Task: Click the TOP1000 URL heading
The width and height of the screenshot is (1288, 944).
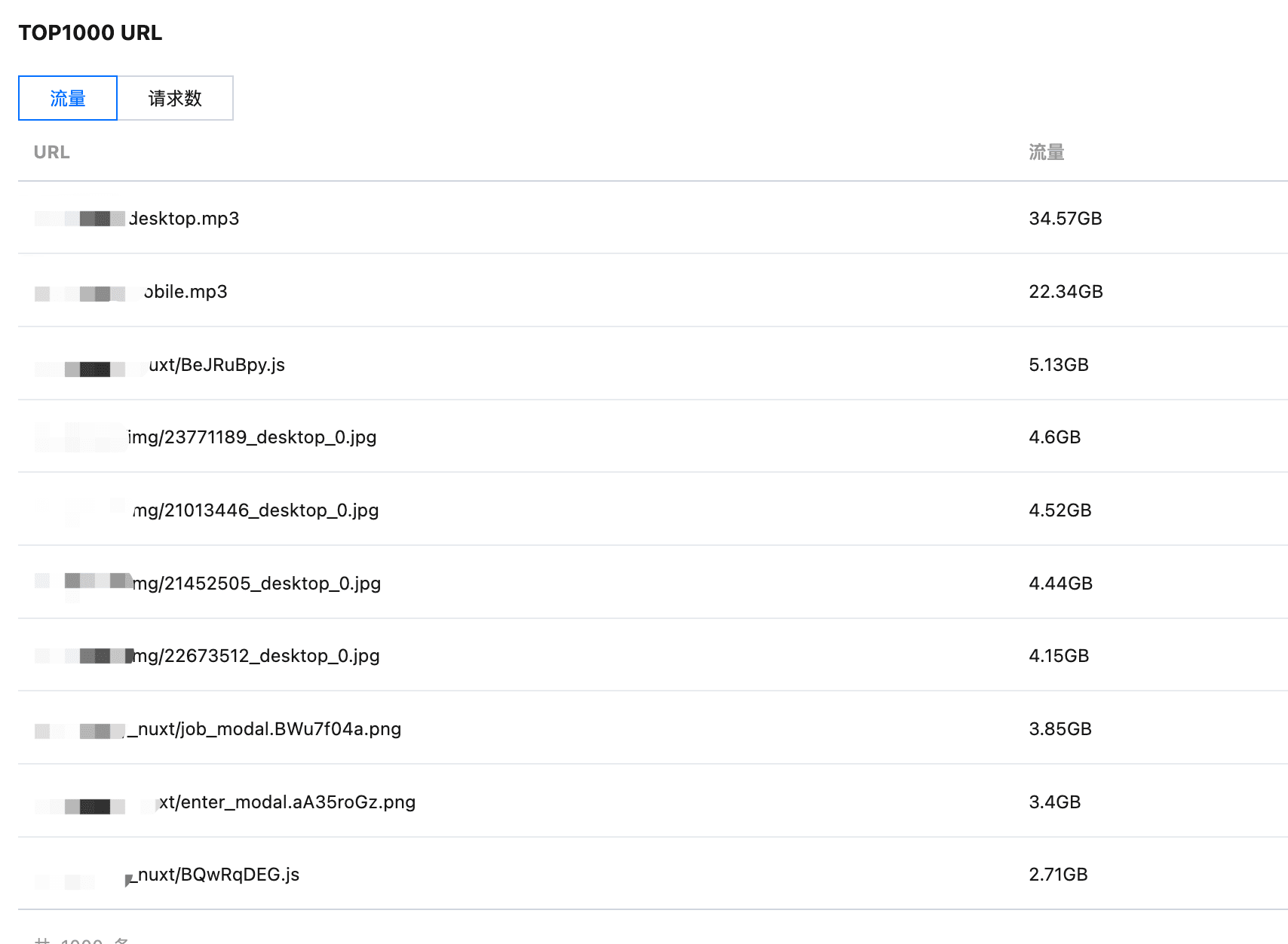Action: (90, 33)
